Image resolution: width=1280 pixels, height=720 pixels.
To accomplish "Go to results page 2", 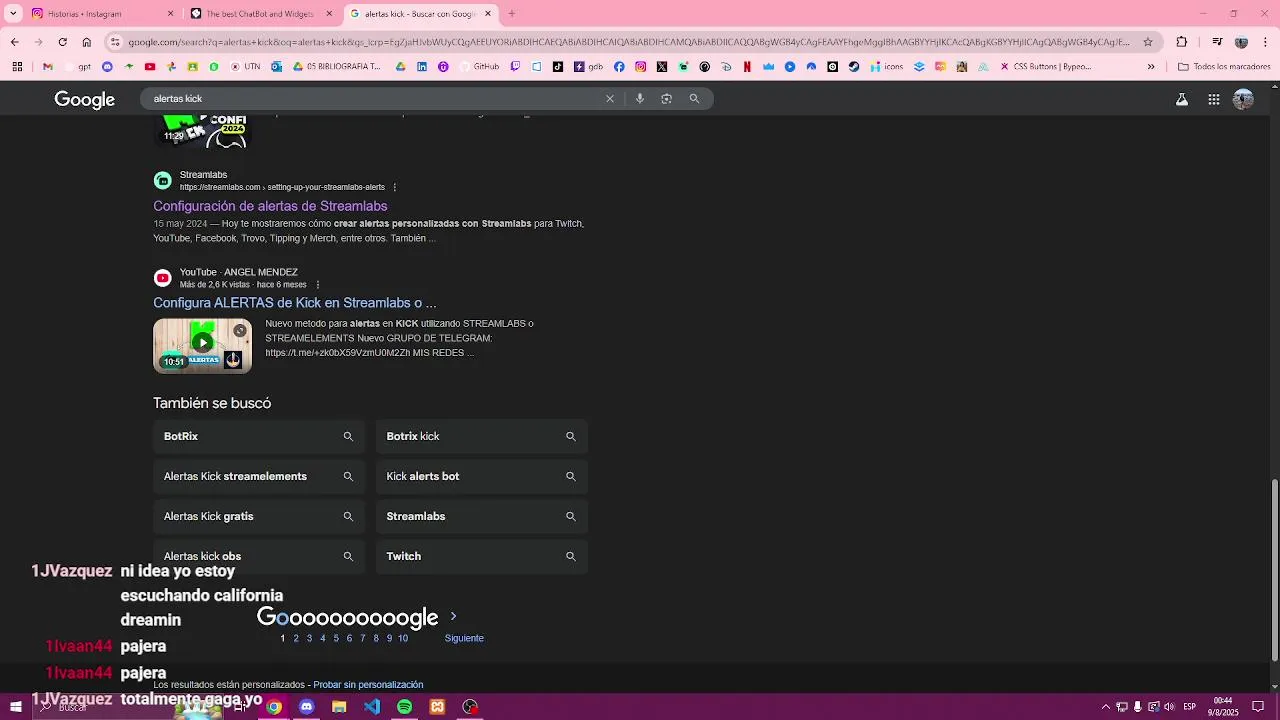I will pyautogui.click(x=295, y=638).
